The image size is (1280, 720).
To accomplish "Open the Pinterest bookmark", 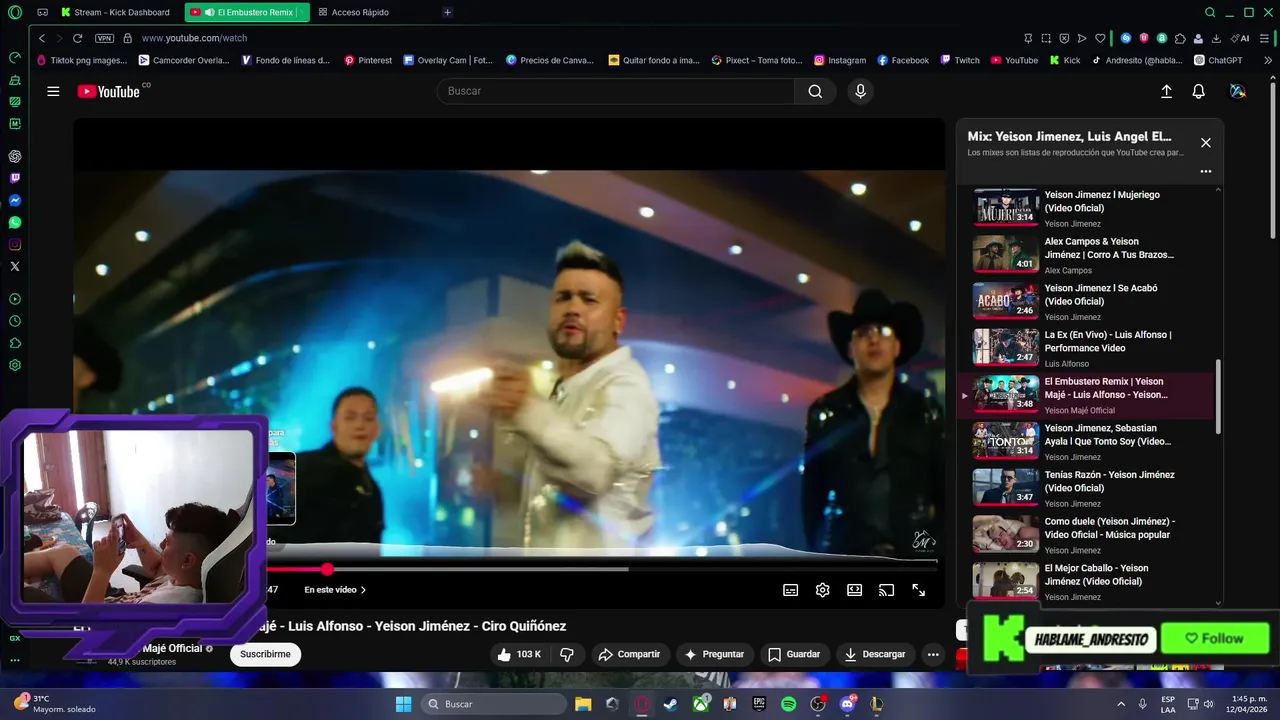I will [x=368, y=60].
